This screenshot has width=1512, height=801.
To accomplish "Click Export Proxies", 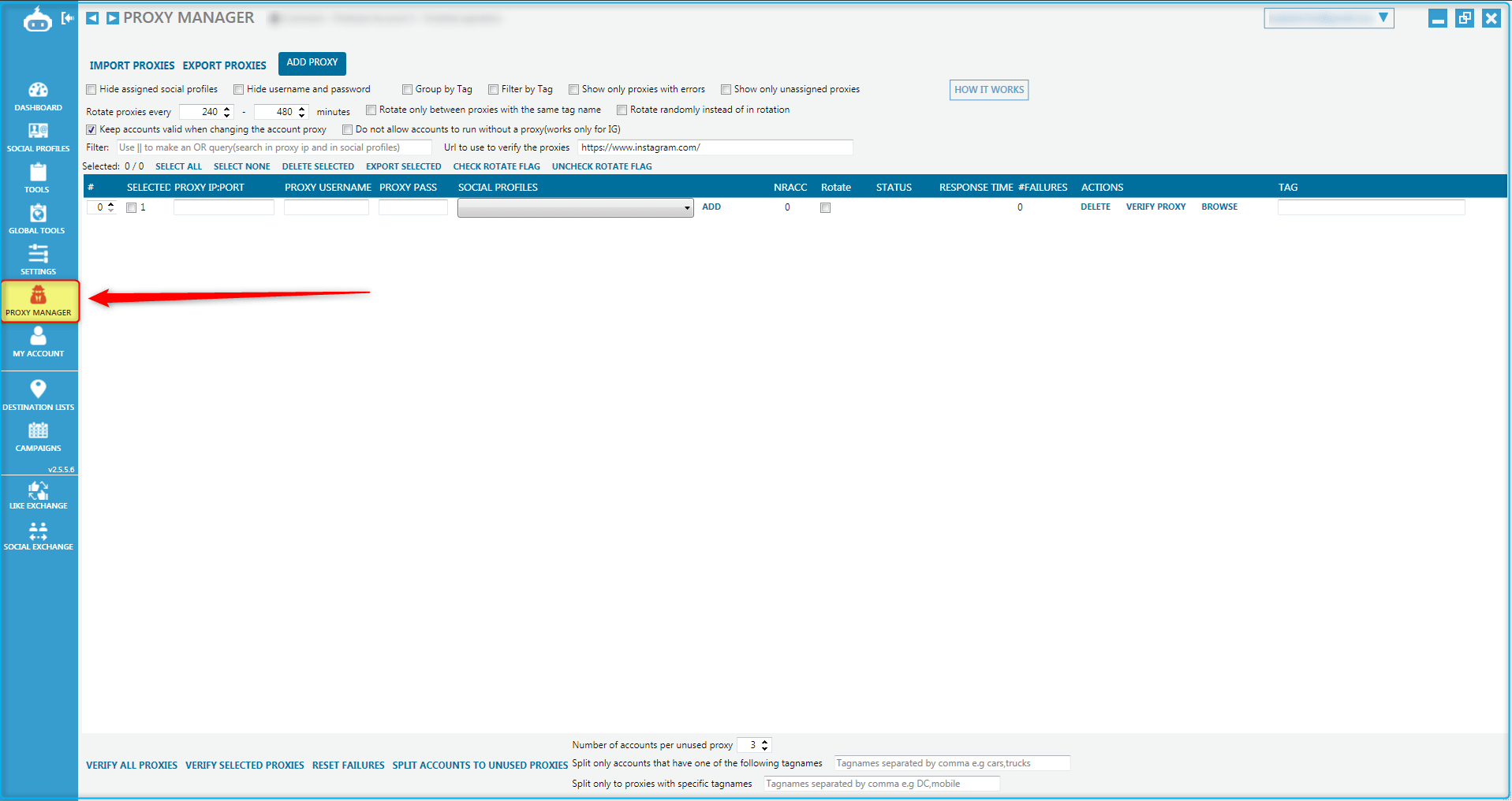I will pyautogui.click(x=225, y=65).
